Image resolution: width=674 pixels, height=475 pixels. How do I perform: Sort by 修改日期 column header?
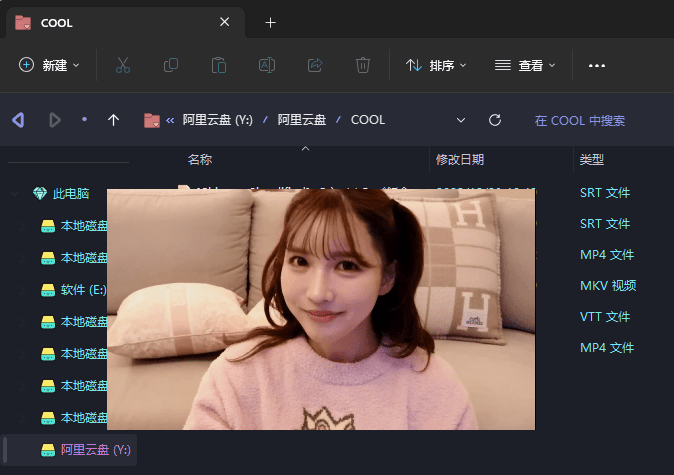[x=460, y=159]
